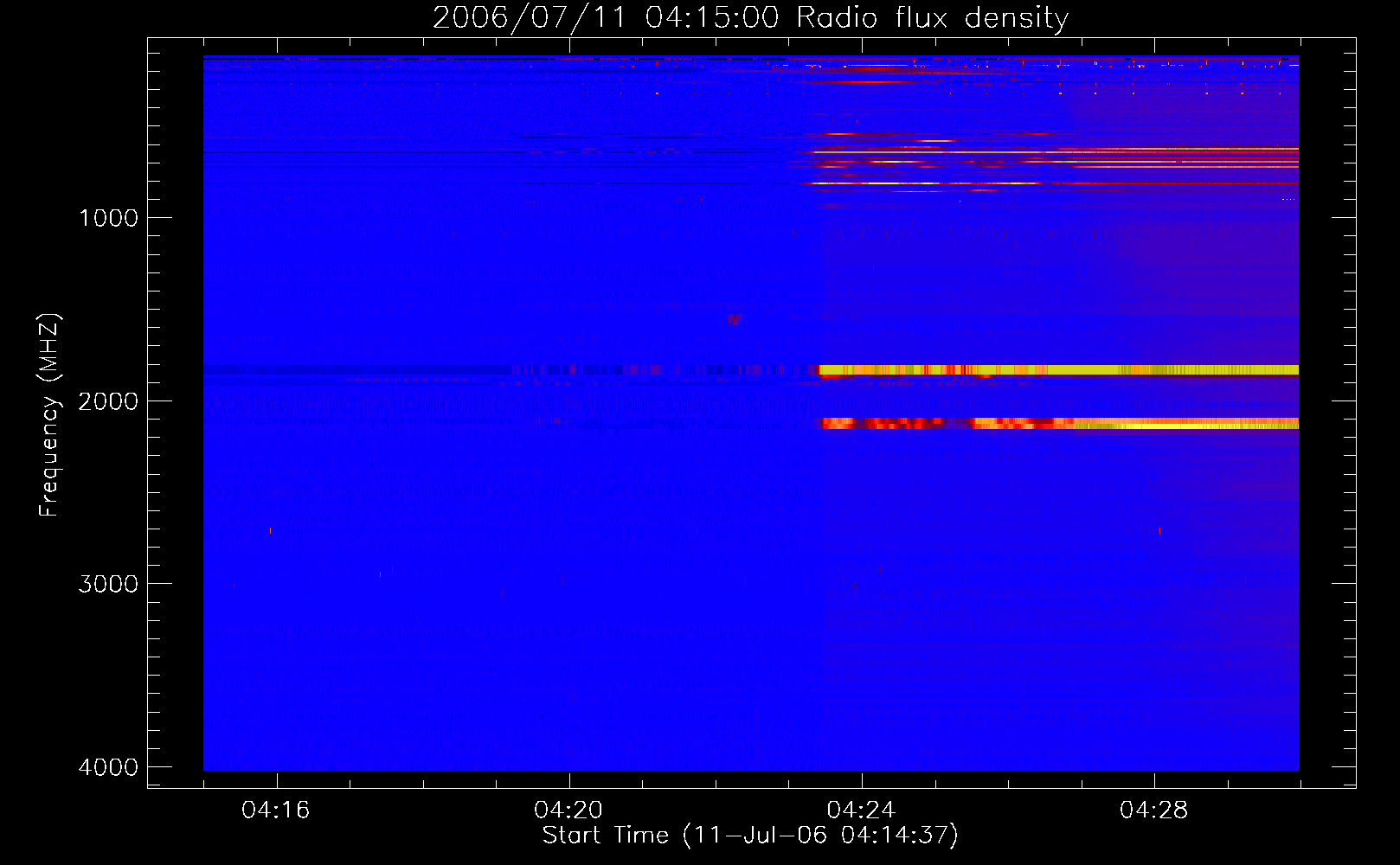1400x865 pixels.
Task: Click the 04:20 time tick label
Action: [x=568, y=810]
